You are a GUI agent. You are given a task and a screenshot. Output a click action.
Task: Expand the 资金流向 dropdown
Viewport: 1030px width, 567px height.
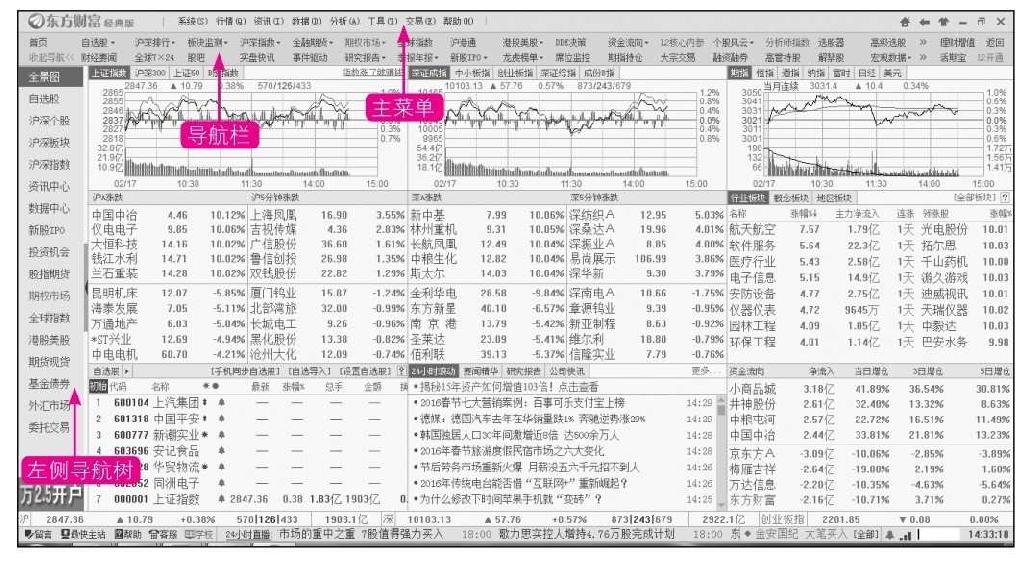(x=629, y=43)
